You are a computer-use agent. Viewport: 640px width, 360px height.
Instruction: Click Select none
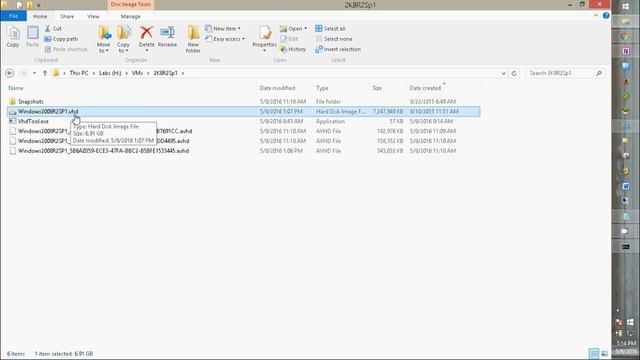333,39
